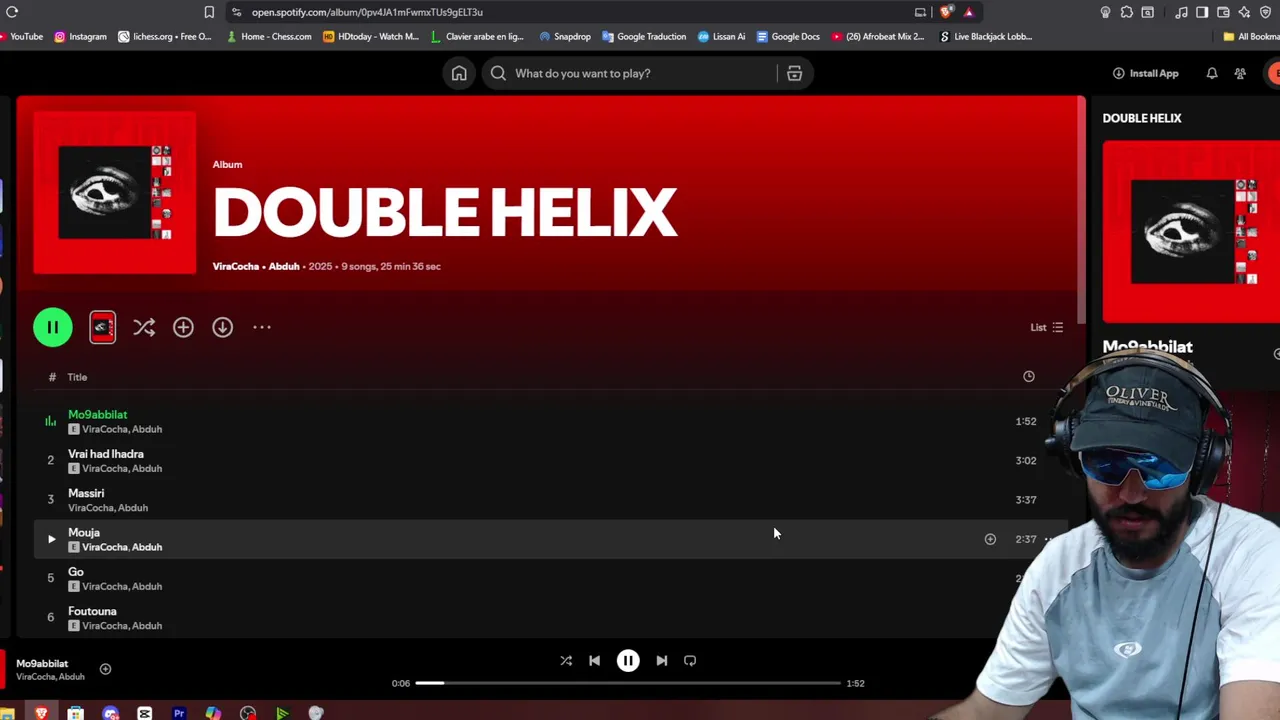Open the lichess.org bookmark
Image resolution: width=1280 pixels, height=720 pixels.
point(165,36)
